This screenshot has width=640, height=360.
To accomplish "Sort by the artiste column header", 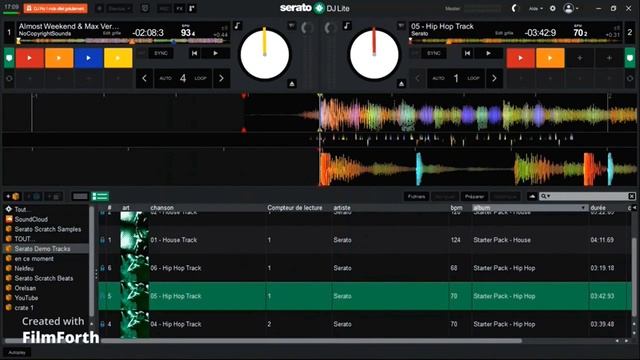I will pyautogui.click(x=342, y=208).
